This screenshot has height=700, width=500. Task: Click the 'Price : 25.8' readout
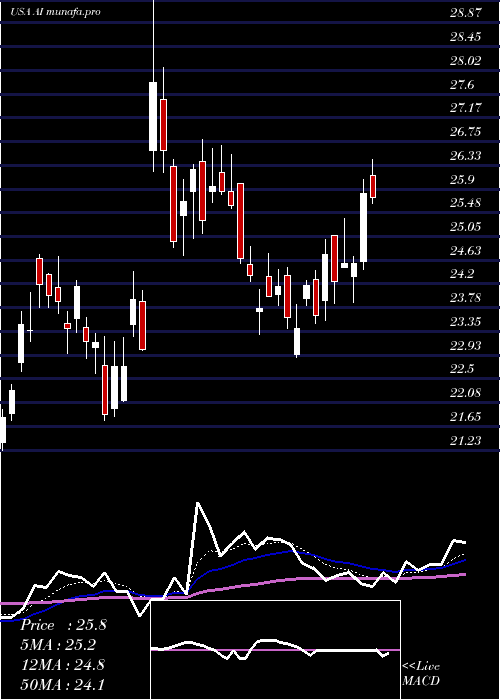pos(64,625)
